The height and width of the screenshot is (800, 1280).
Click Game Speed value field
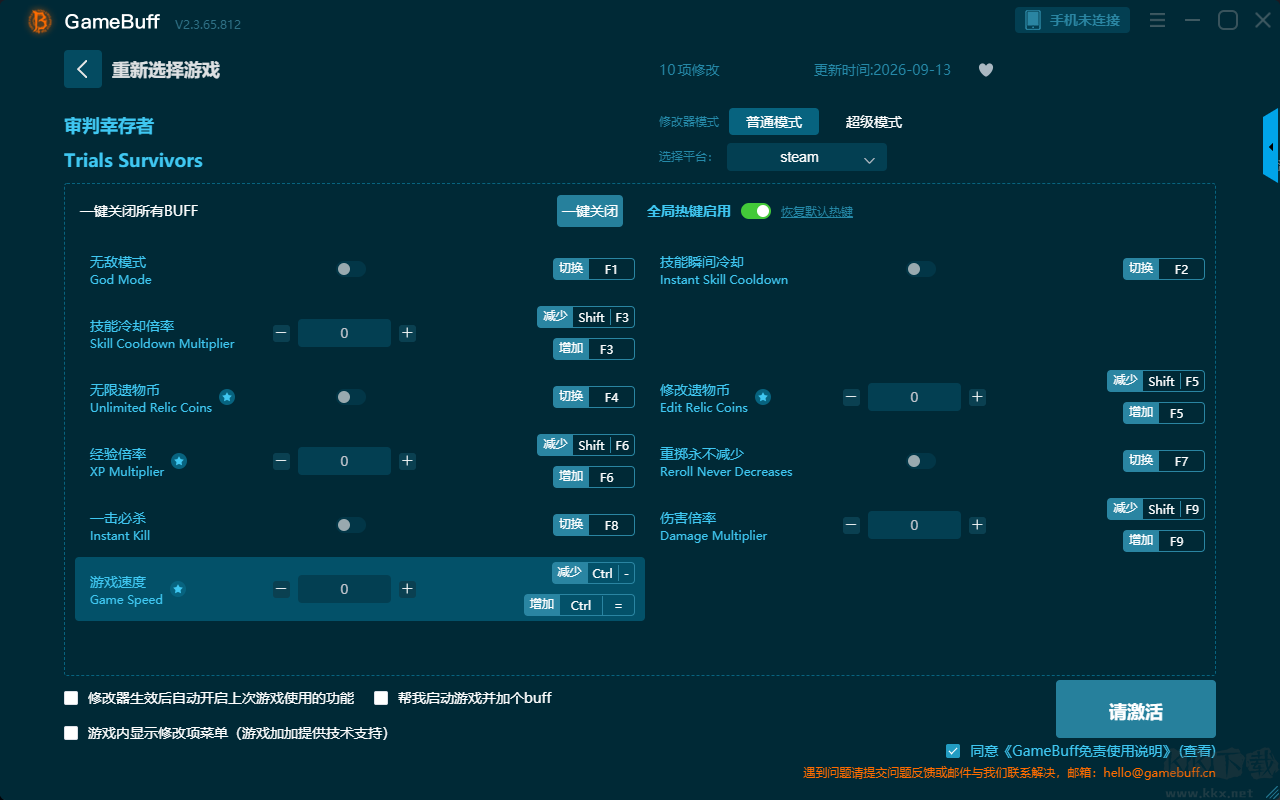pos(344,589)
